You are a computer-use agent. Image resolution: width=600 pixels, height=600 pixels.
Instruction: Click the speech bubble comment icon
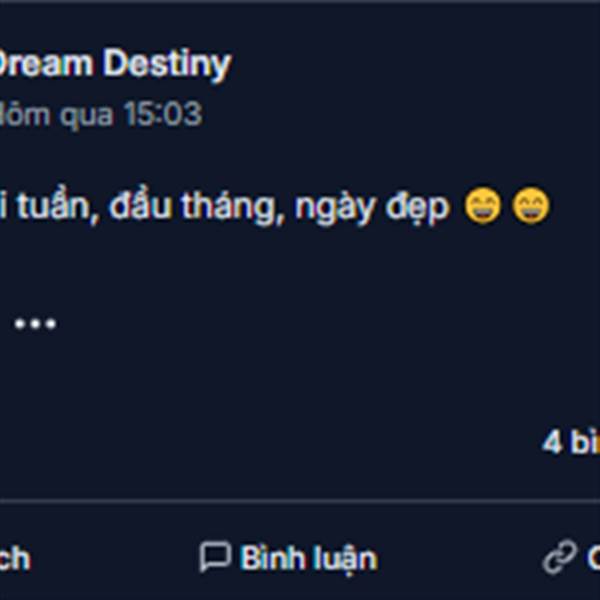[x=215, y=556]
